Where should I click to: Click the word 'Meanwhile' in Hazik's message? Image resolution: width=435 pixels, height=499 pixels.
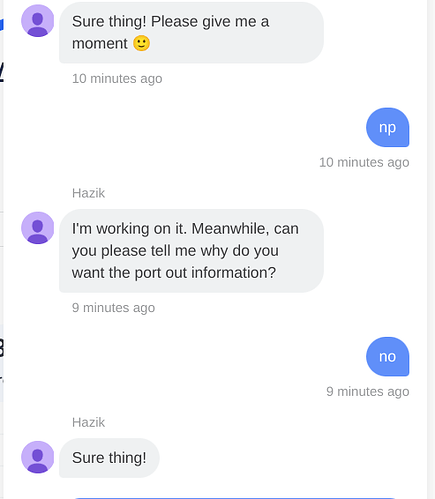coord(230,229)
